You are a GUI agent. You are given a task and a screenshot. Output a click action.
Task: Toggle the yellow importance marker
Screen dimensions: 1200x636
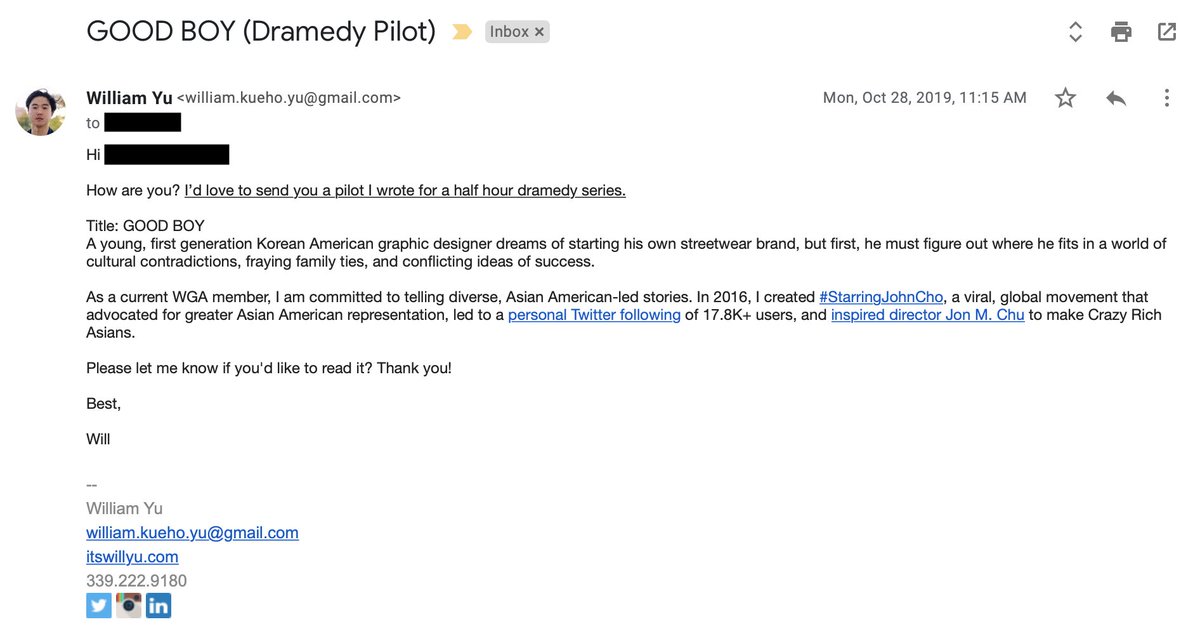pyautogui.click(x=462, y=32)
